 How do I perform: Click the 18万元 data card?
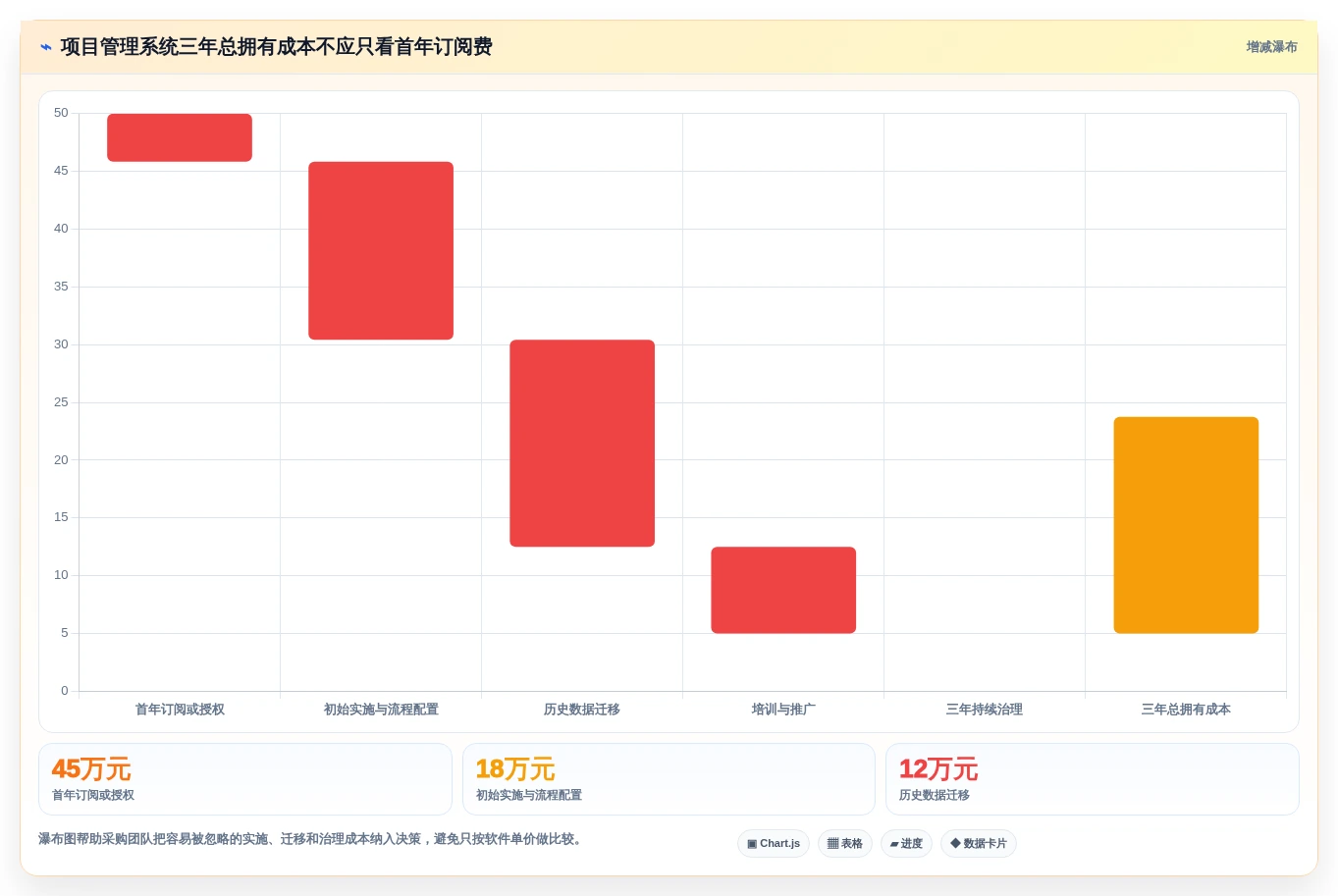click(669, 779)
